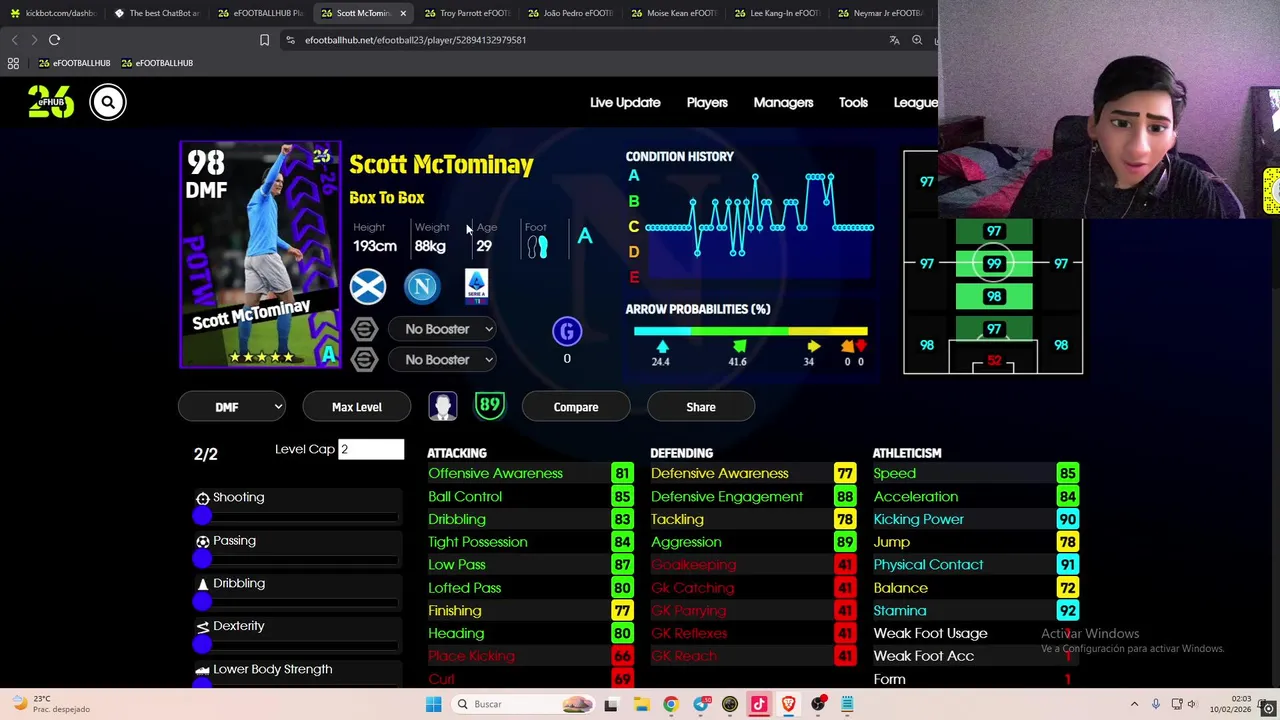1280x720 pixels.
Task: Click the Defensive Engagement stat label
Action: click(x=727, y=496)
